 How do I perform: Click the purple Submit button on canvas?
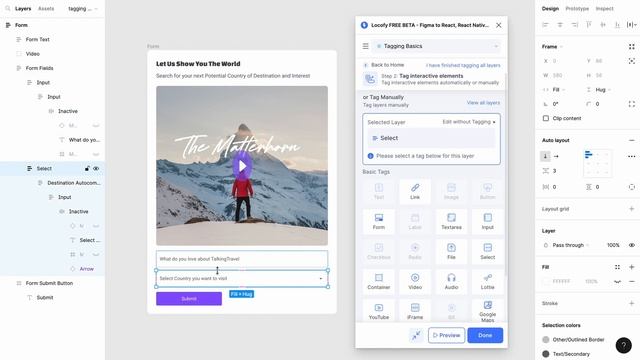coord(189,299)
